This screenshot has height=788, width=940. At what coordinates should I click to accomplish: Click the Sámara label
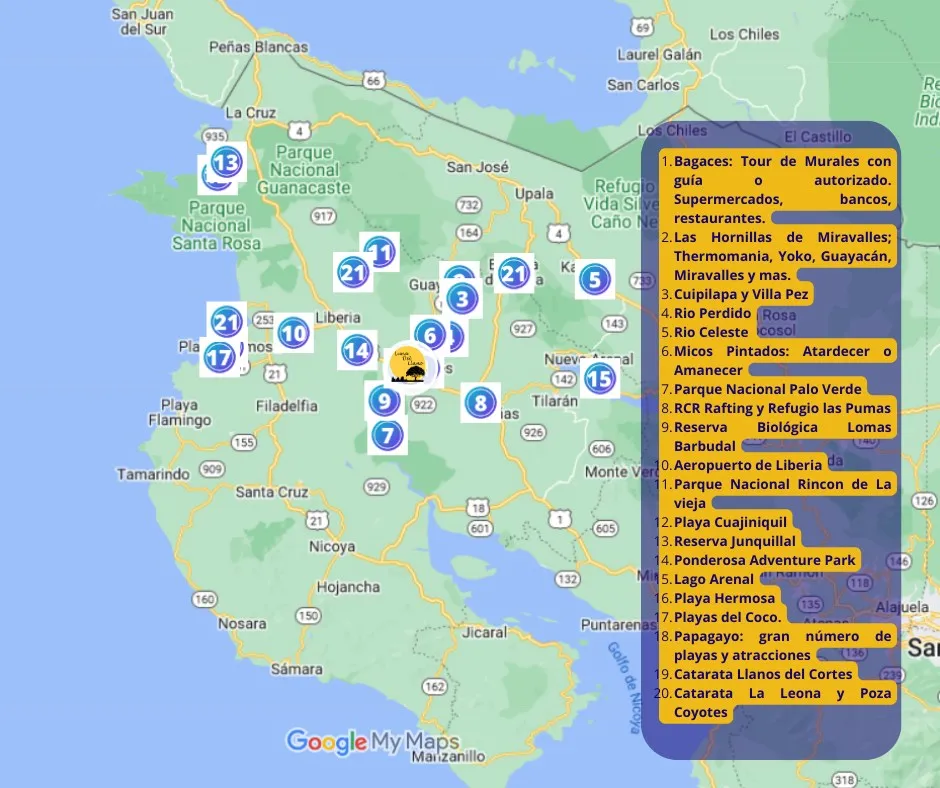pos(296,669)
